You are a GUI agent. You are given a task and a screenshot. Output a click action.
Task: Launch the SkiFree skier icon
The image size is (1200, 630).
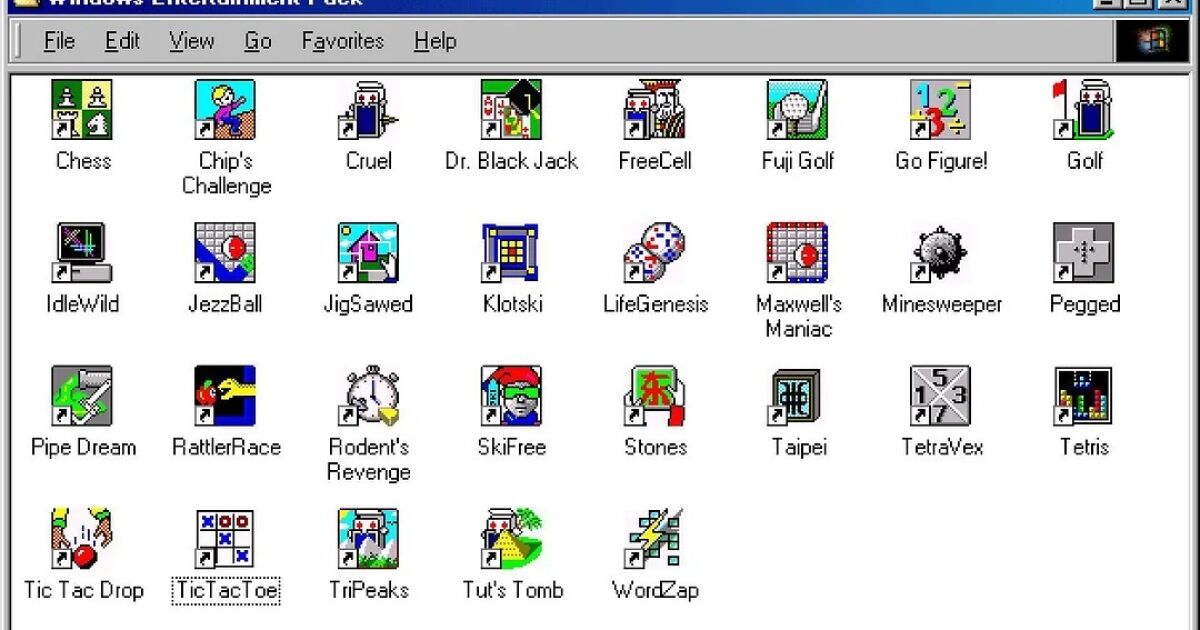[512, 396]
